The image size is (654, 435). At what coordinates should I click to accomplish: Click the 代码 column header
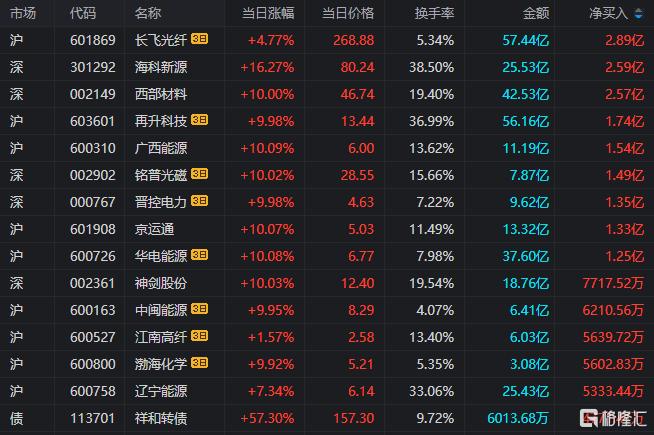pos(83,14)
